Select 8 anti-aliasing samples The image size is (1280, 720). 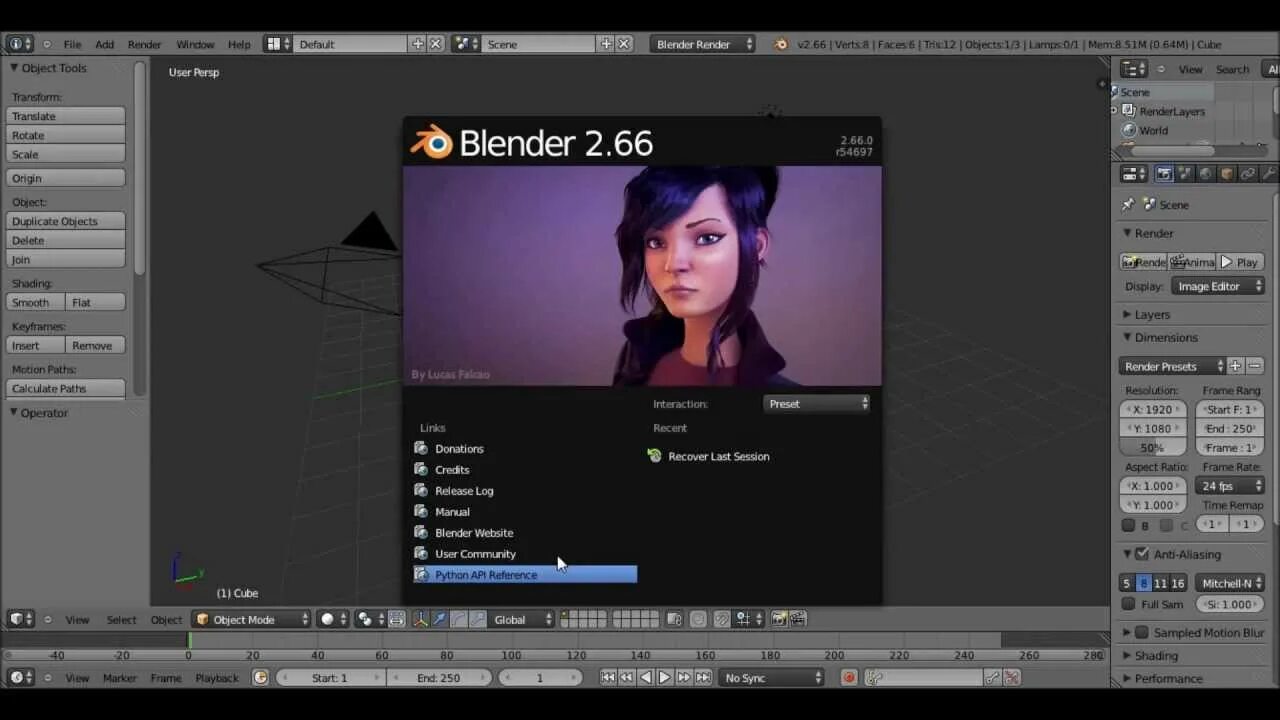[x=1144, y=583]
